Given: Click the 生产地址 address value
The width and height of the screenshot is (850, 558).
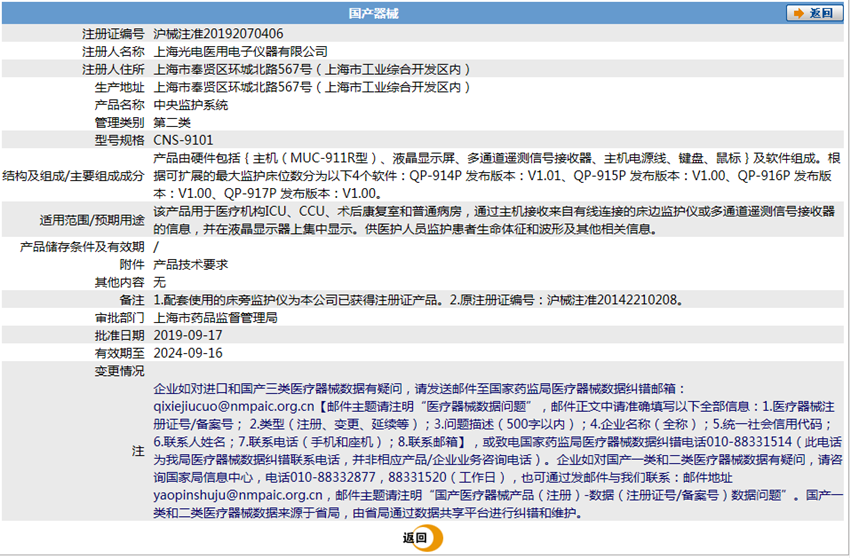Looking at the screenshot, I should [312, 87].
